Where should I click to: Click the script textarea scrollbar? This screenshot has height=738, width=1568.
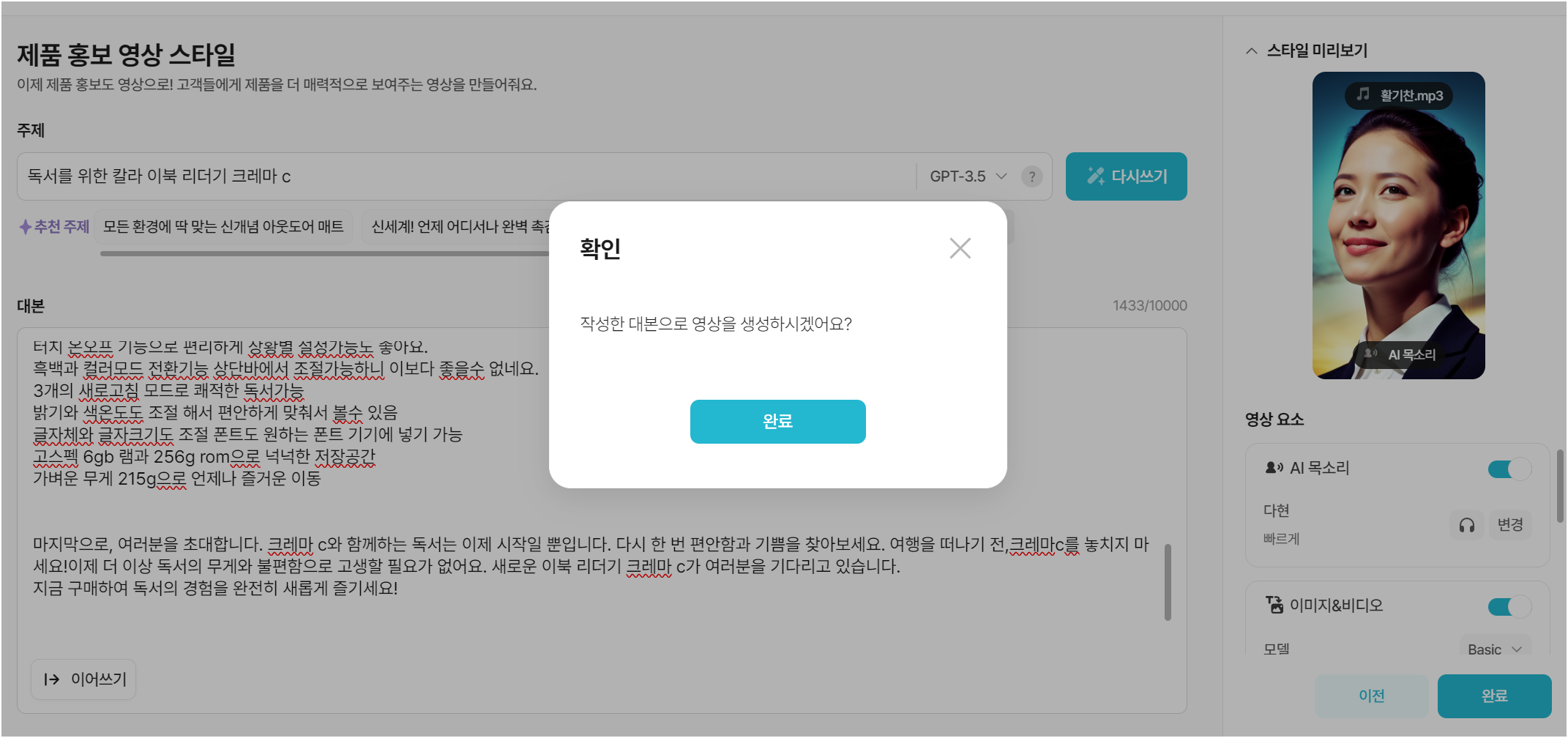pyautogui.click(x=1168, y=582)
